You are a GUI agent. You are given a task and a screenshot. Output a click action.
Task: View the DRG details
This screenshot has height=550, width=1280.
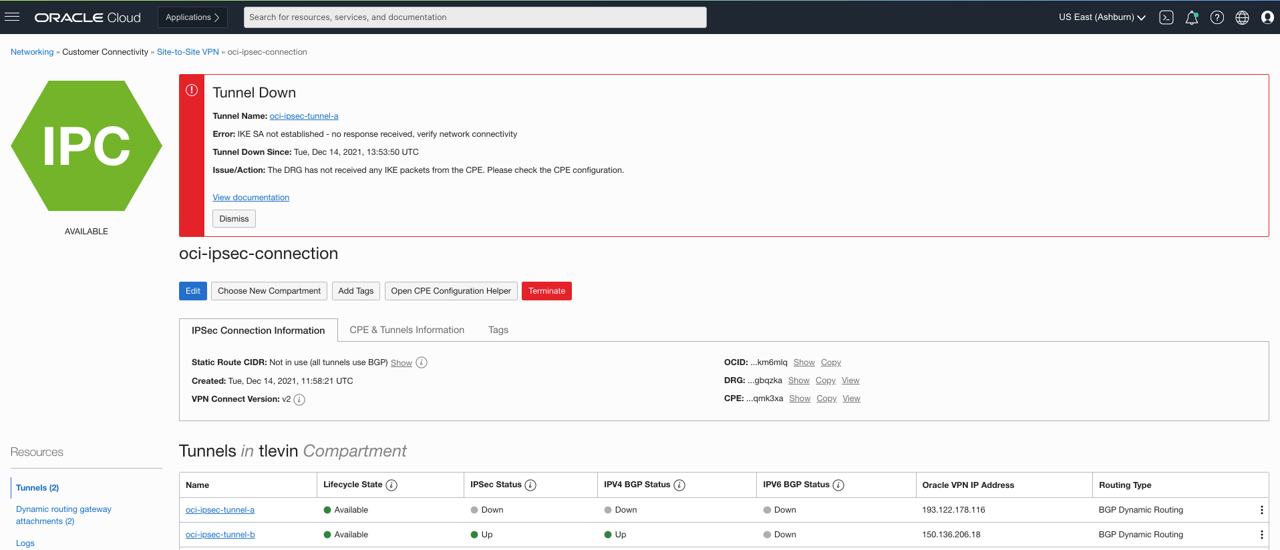pyautogui.click(x=851, y=381)
